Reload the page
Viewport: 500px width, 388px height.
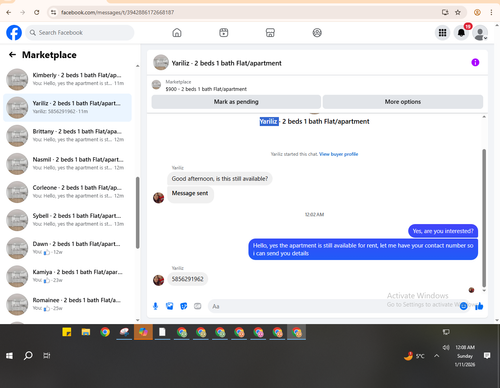tap(37, 12)
